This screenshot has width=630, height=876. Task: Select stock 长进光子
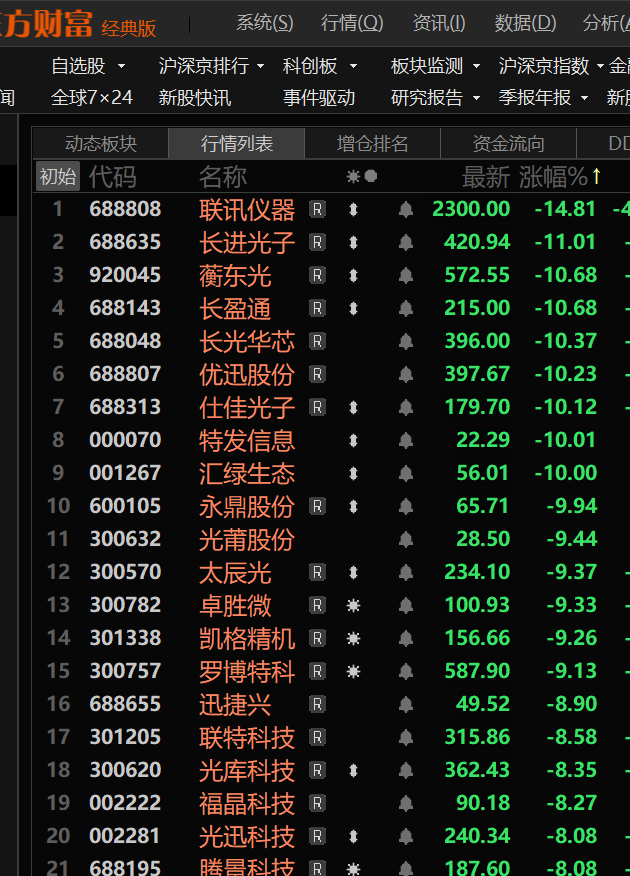[247, 243]
